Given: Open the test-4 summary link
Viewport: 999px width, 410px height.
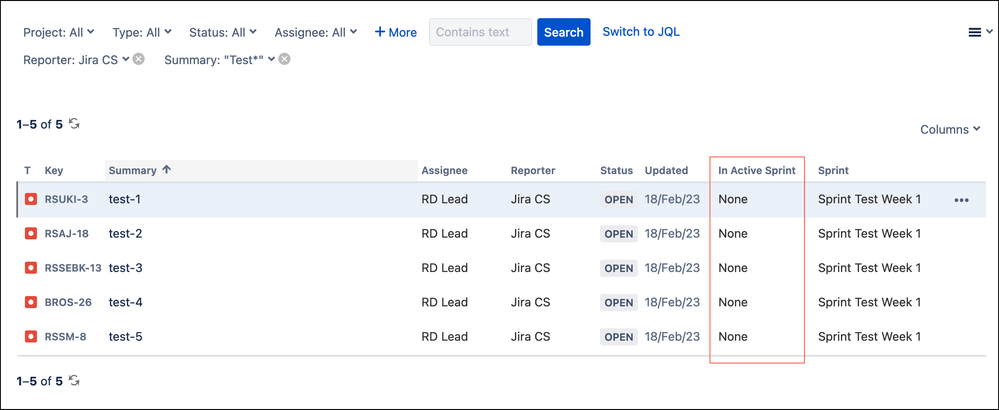Looking at the screenshot, I should 126,302.
